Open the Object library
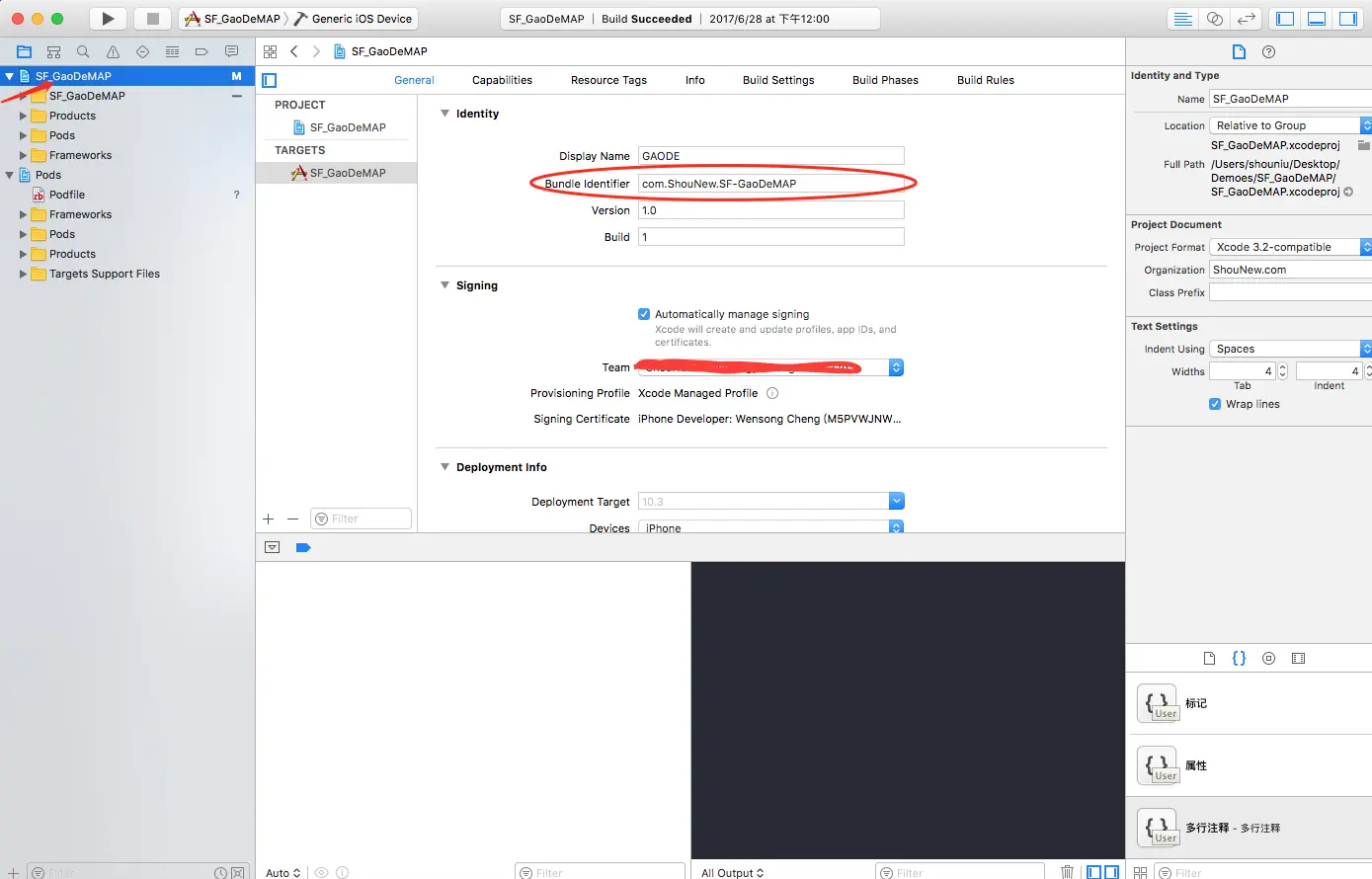The width and height of the screenshot is (1372, 879). tap(1269, 659)
